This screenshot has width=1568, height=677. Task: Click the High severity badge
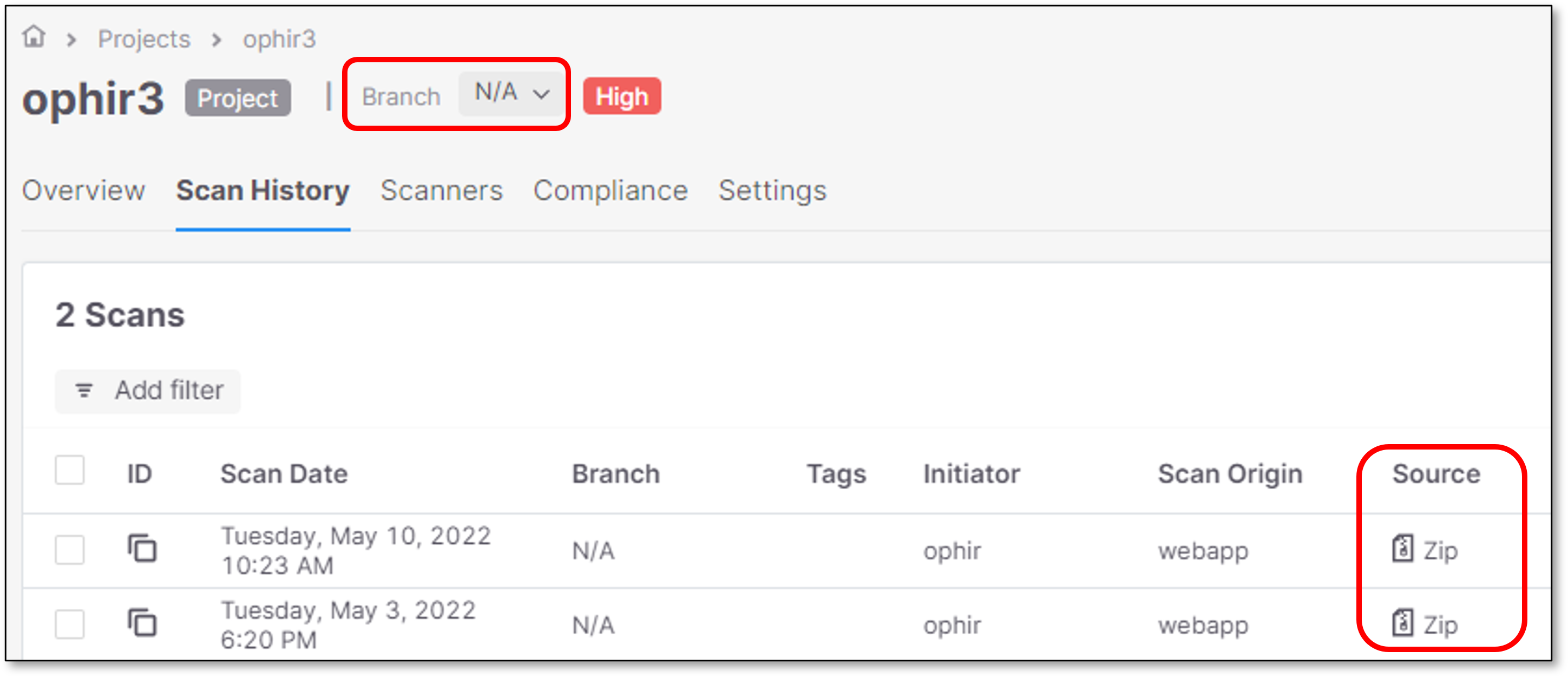[621, 96]
